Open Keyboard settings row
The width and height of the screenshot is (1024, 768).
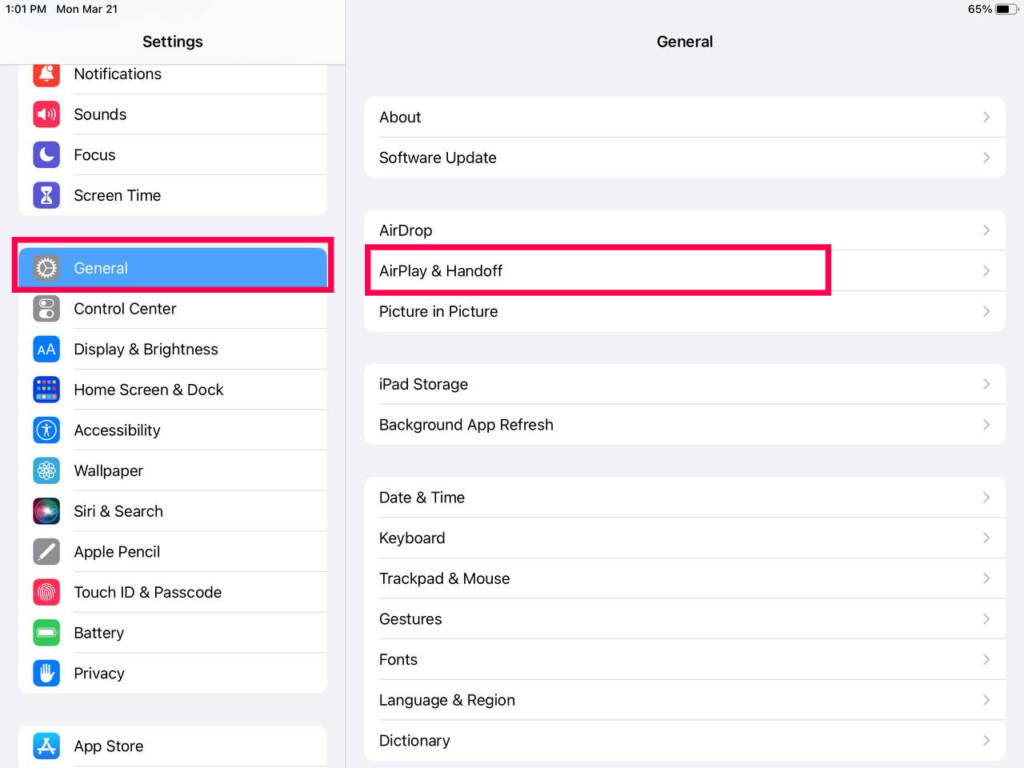[684, 538]
